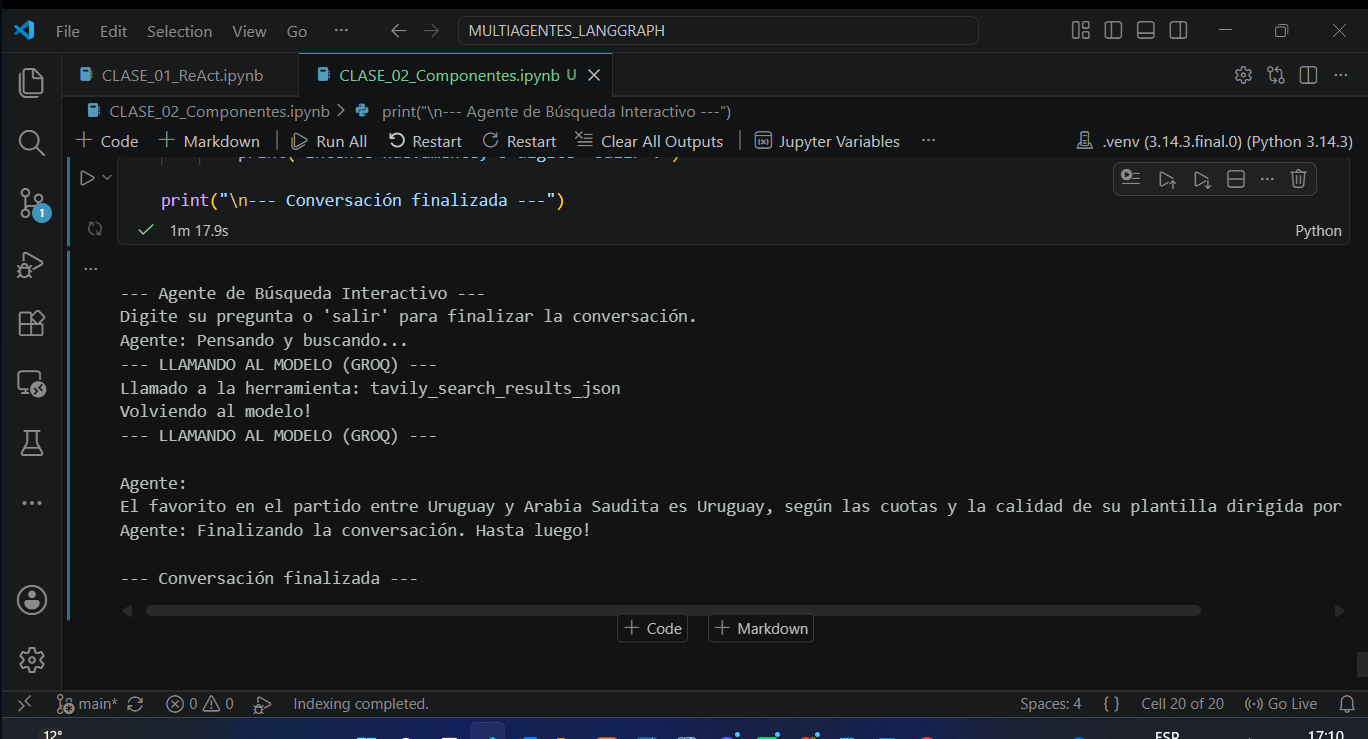Go back with the left arrow
The width and height of the screenshot is (1368, 739).
[x=399, y=31]
